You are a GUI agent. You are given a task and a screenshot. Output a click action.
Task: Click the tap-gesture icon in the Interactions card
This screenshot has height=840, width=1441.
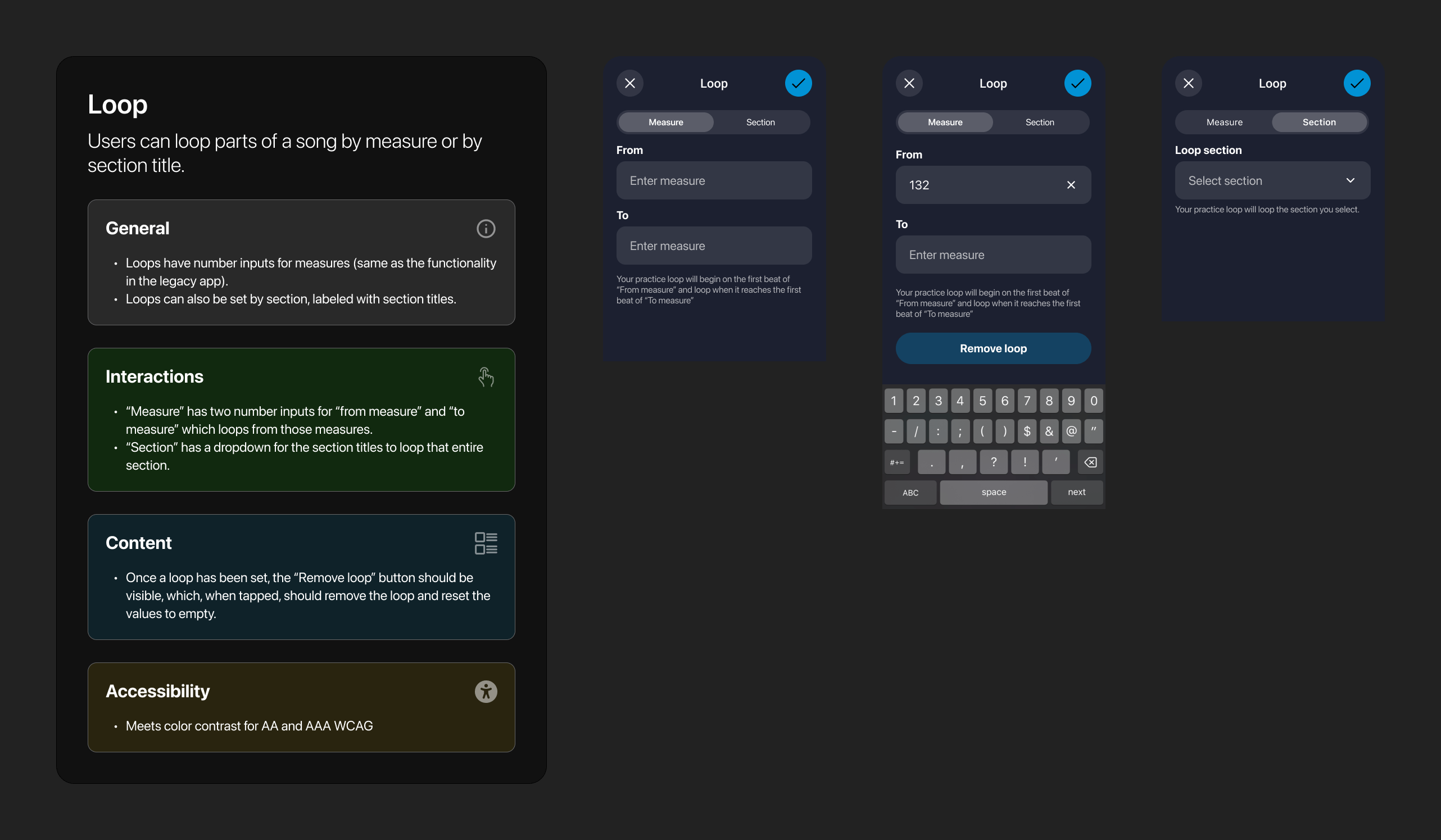click(x=486, y=377)
